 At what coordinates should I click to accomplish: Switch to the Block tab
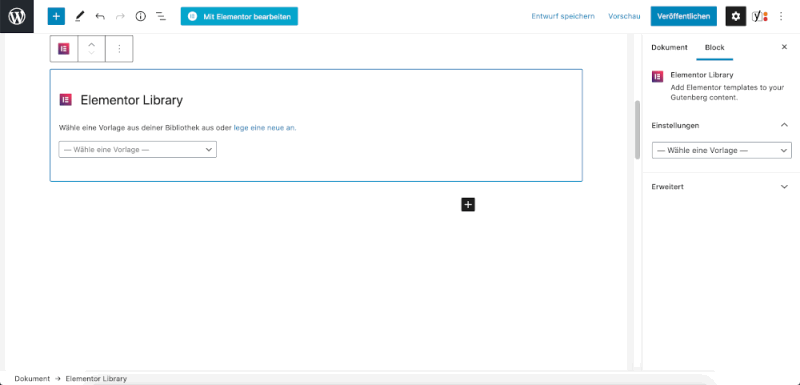[x=714, y=47]
